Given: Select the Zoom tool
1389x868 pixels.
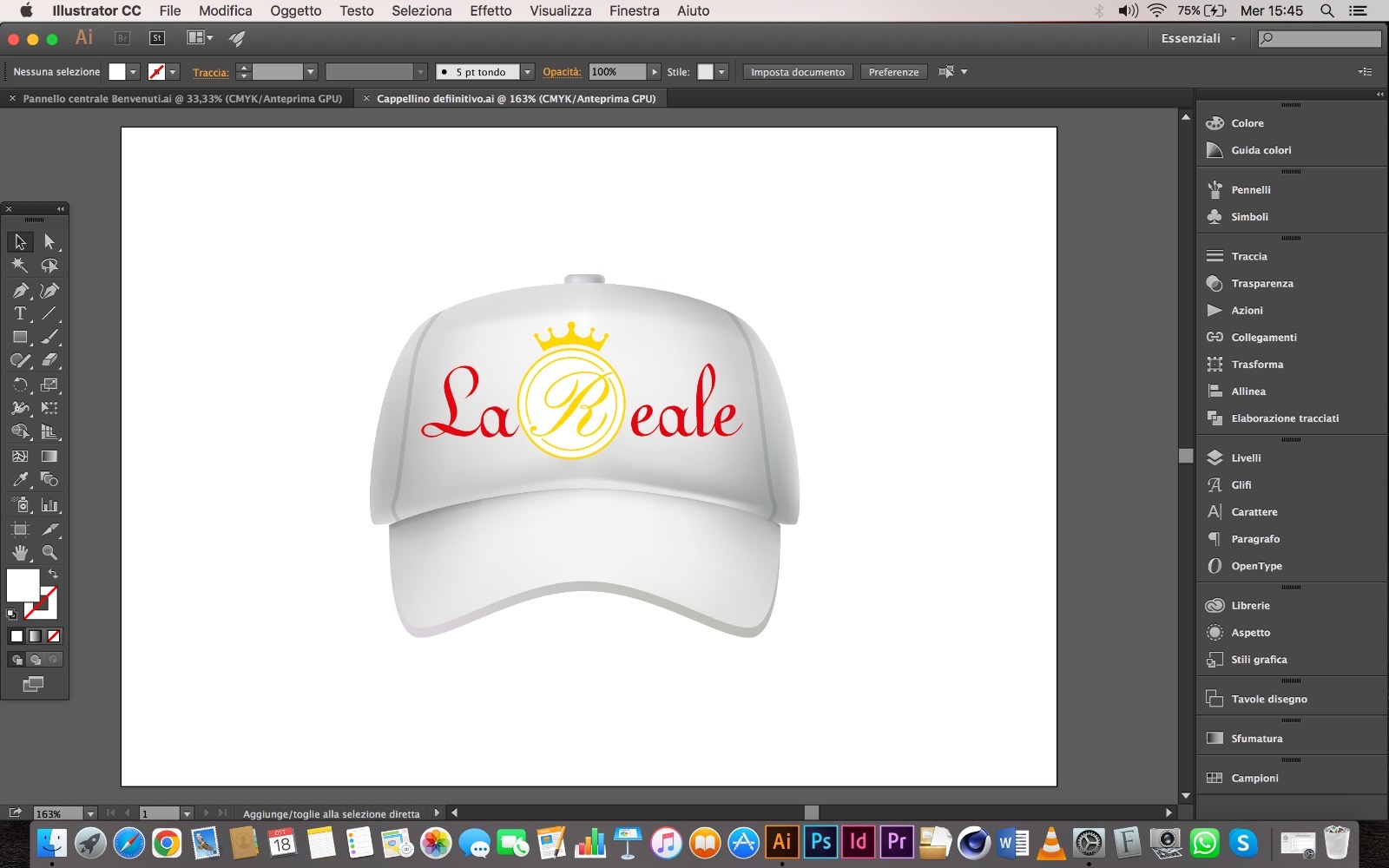Looking at the screenshot, I should [x=49, y=552].
